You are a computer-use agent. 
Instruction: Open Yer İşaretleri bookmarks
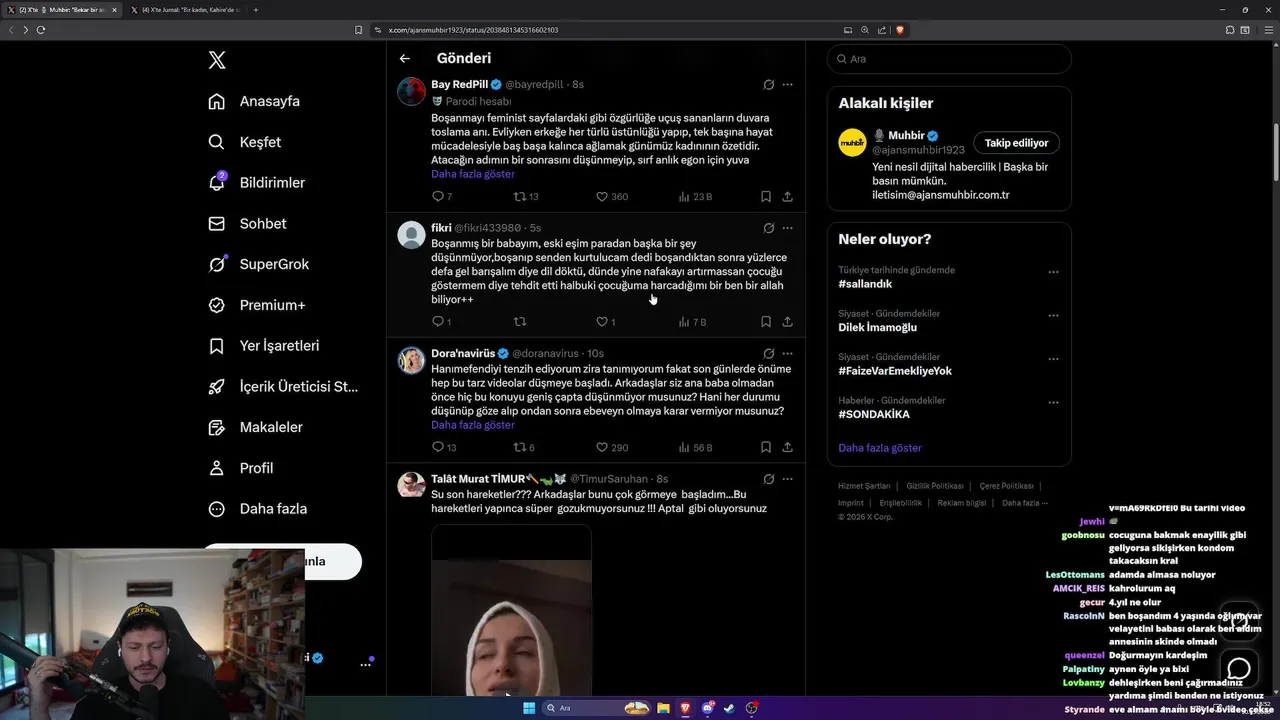pos(263,346)
